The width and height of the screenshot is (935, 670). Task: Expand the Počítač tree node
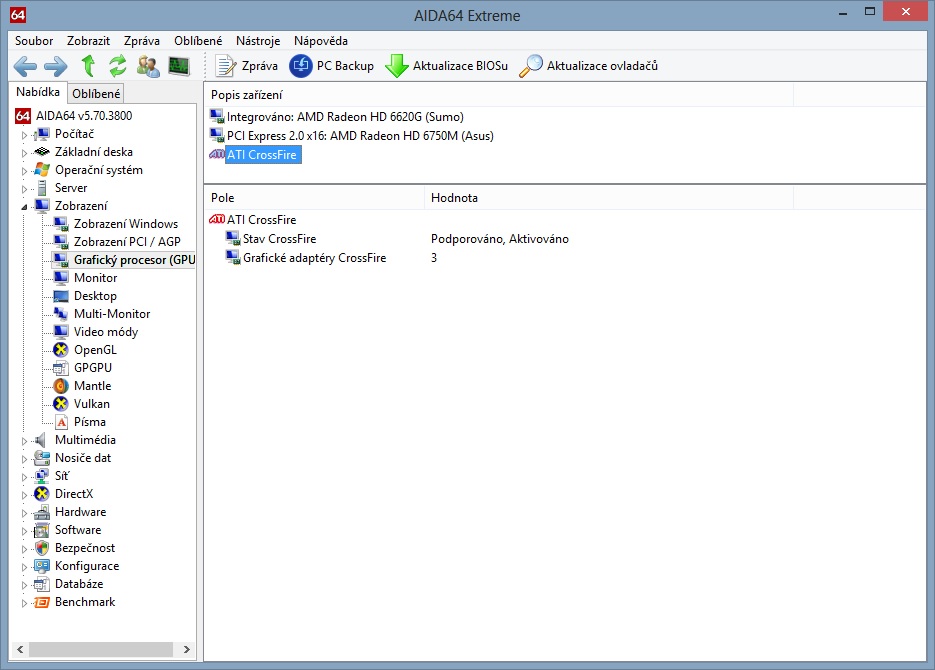click(24, 135)
